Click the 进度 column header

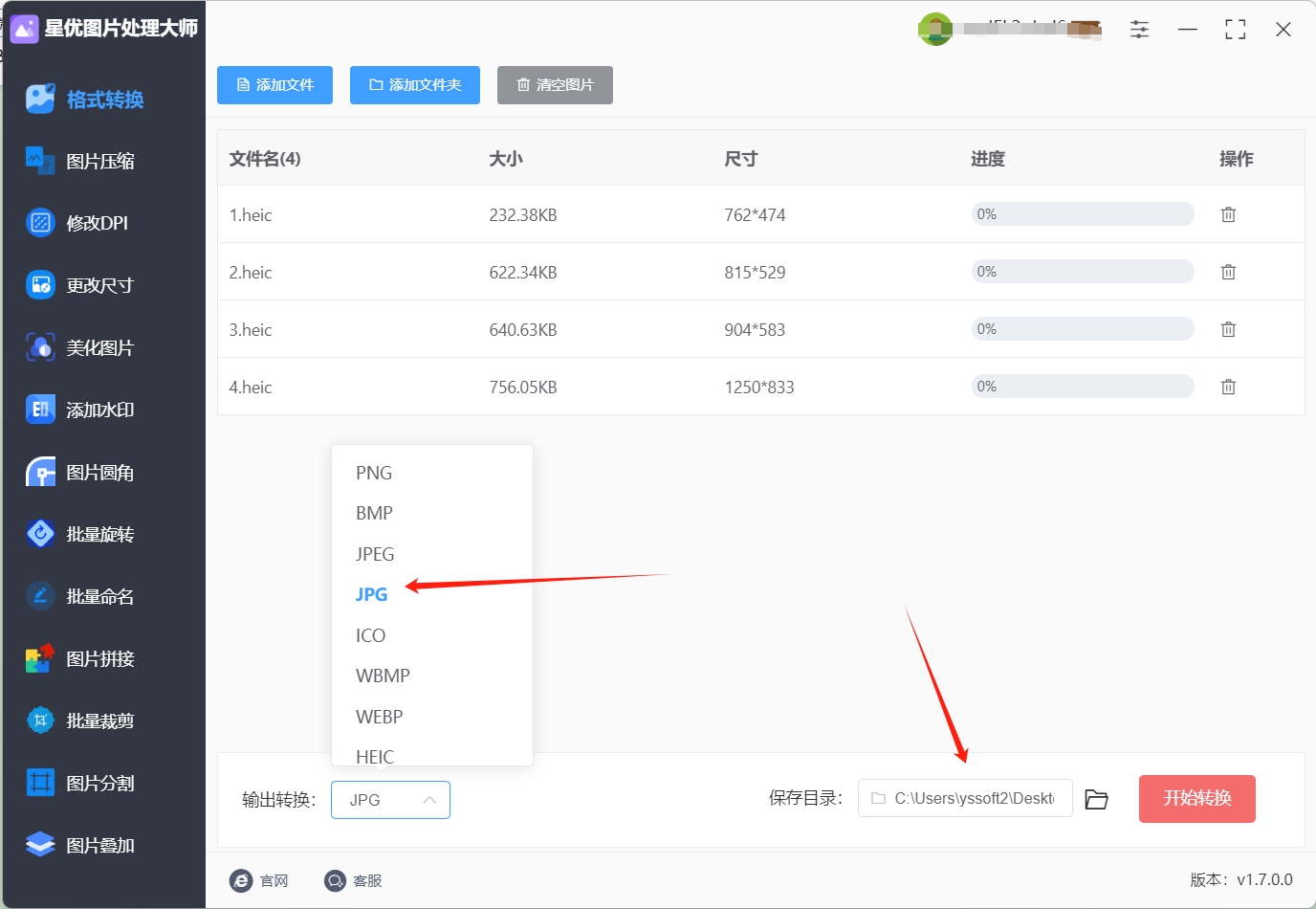[x=988, y=159]
